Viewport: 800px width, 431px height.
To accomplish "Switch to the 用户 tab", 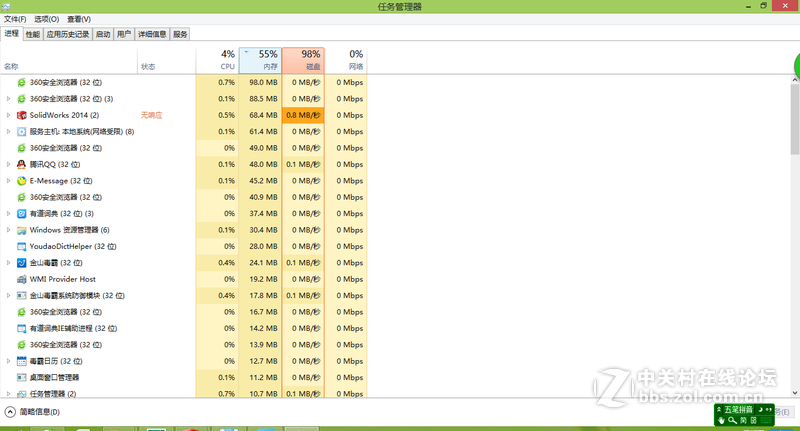I will click(124, 34).
